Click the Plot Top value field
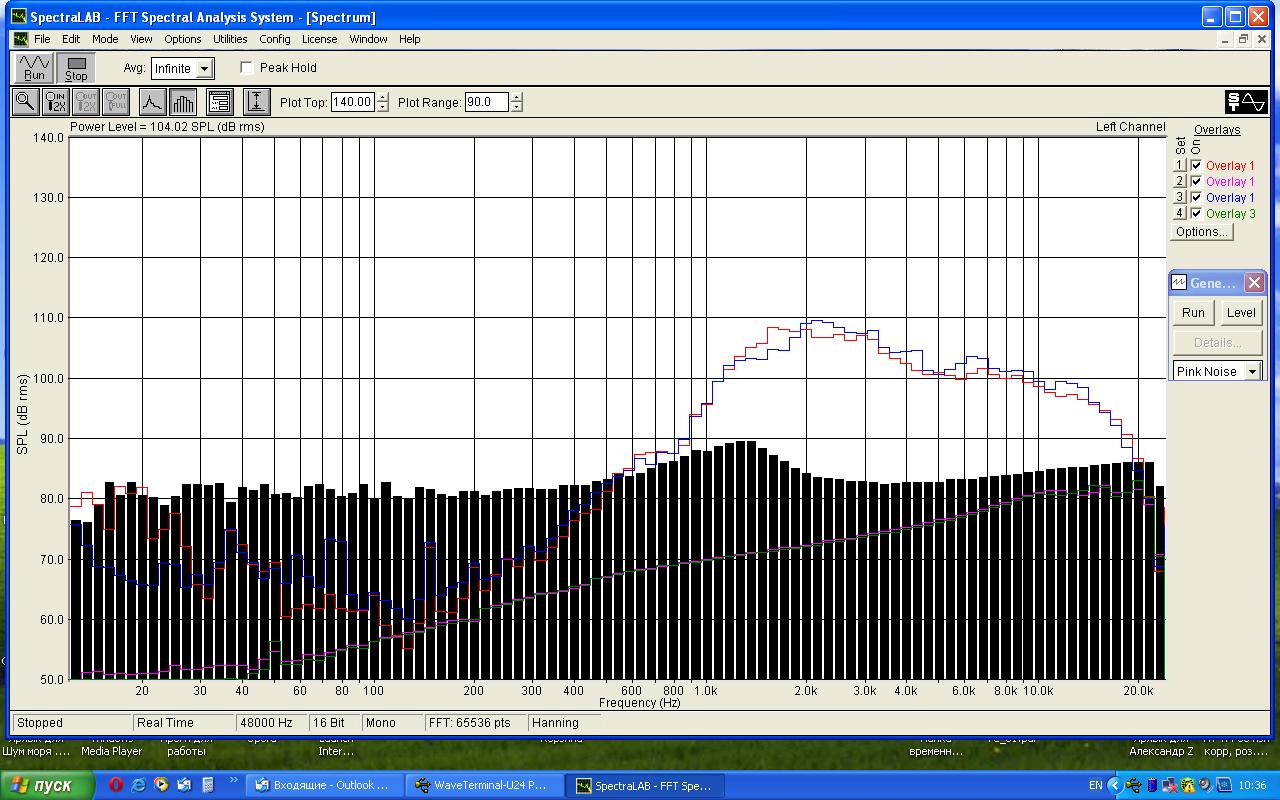Viewport: 1280px width, 800px height. tap(353, 102)
